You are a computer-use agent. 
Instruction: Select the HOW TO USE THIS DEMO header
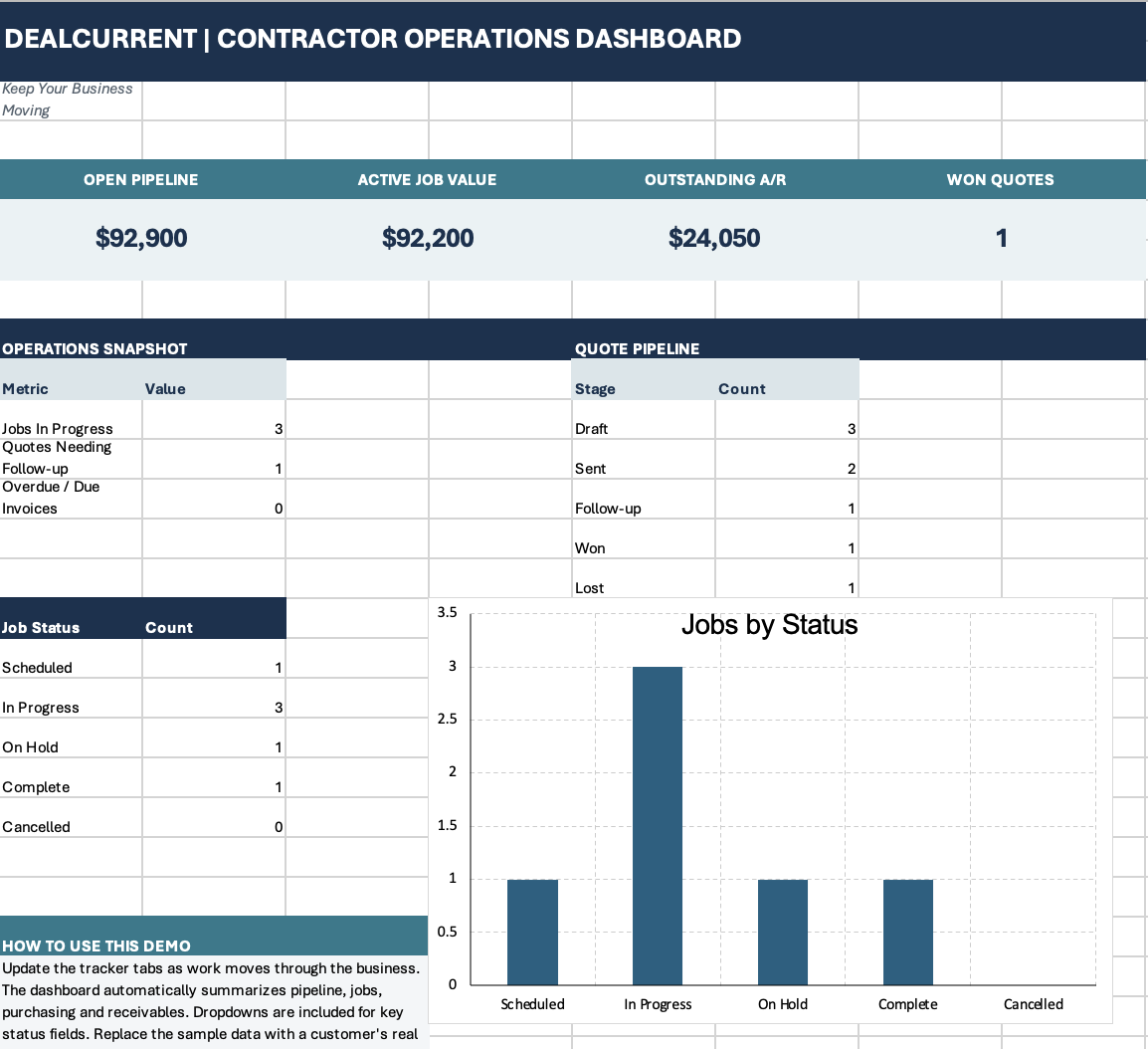point(214,937)
